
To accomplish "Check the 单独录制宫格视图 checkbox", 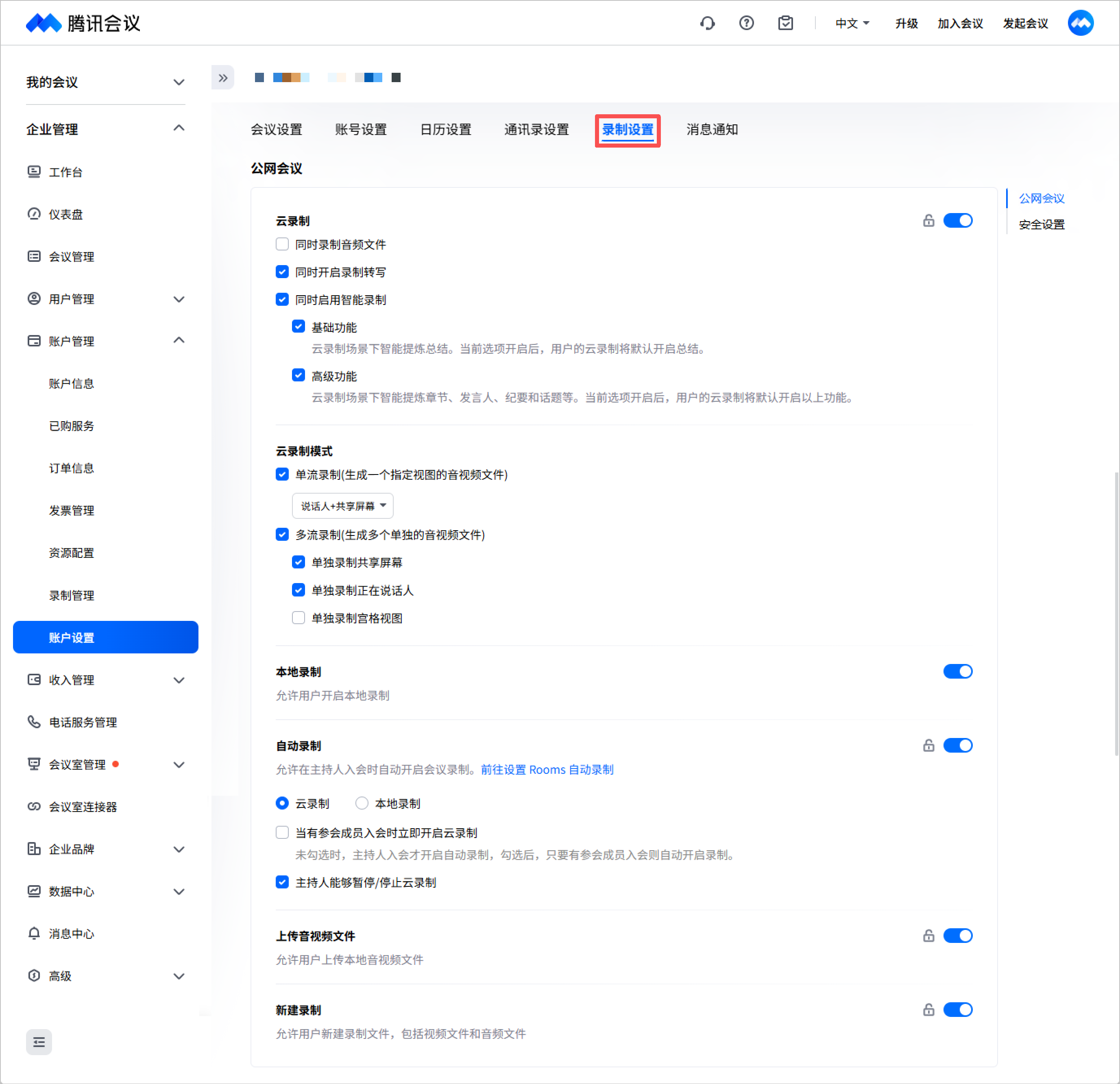I will [298, 618].
